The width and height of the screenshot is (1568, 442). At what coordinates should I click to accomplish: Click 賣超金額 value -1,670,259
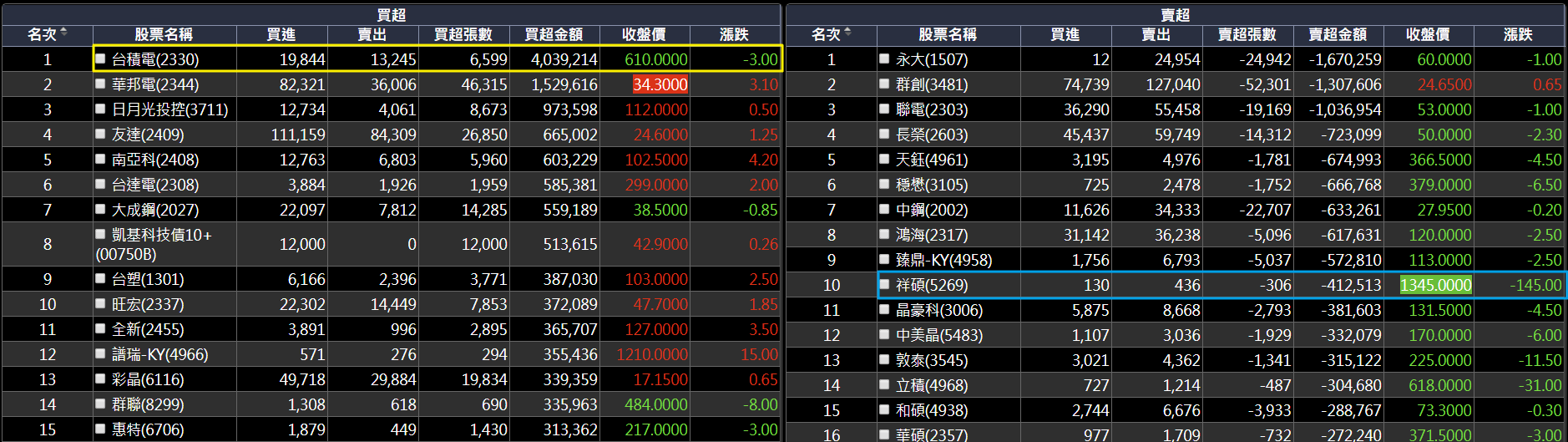point(1345,59)
